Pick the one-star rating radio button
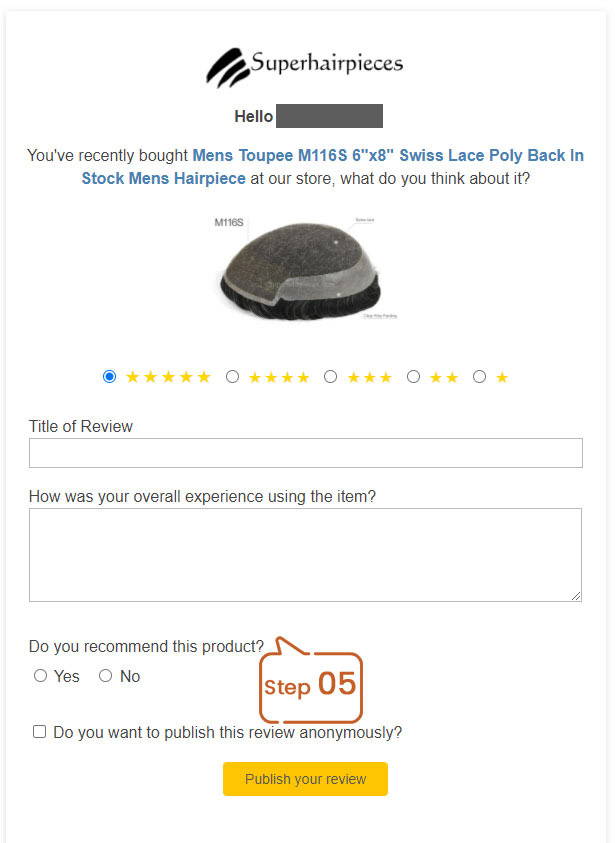Screen dimensions: 615x843 click(x=480, y=376)
